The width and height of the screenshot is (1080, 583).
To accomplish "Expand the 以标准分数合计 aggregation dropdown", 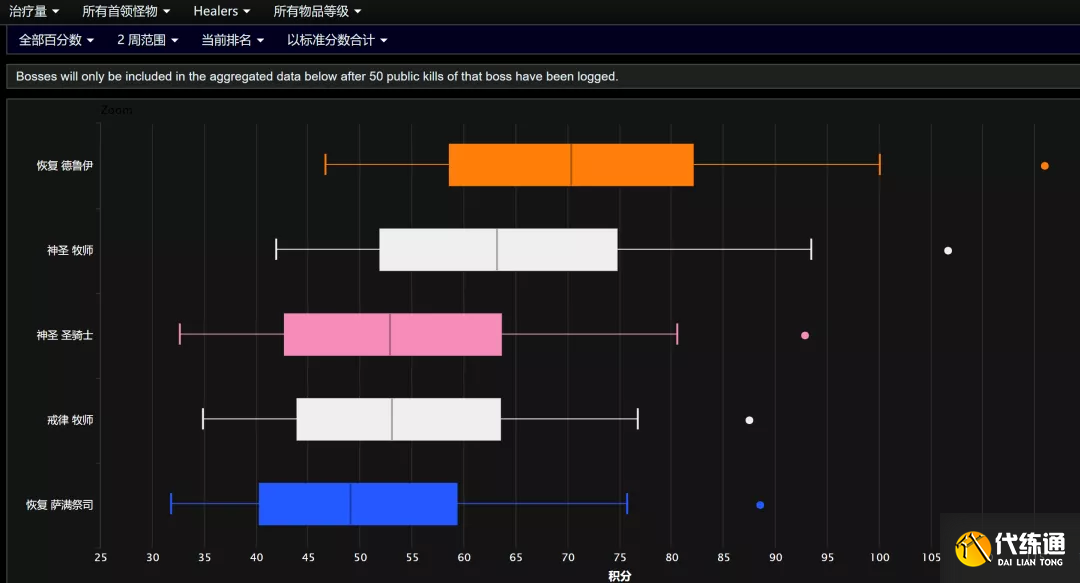I will pos(337,40).
